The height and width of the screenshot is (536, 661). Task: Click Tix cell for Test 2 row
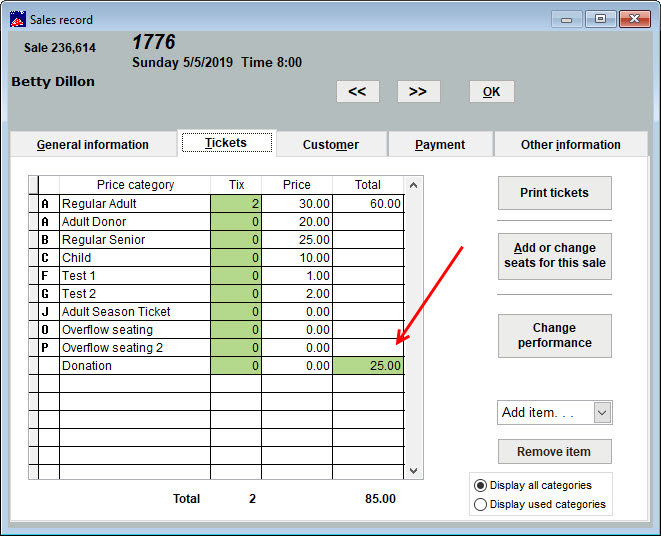tap(236, 294)
